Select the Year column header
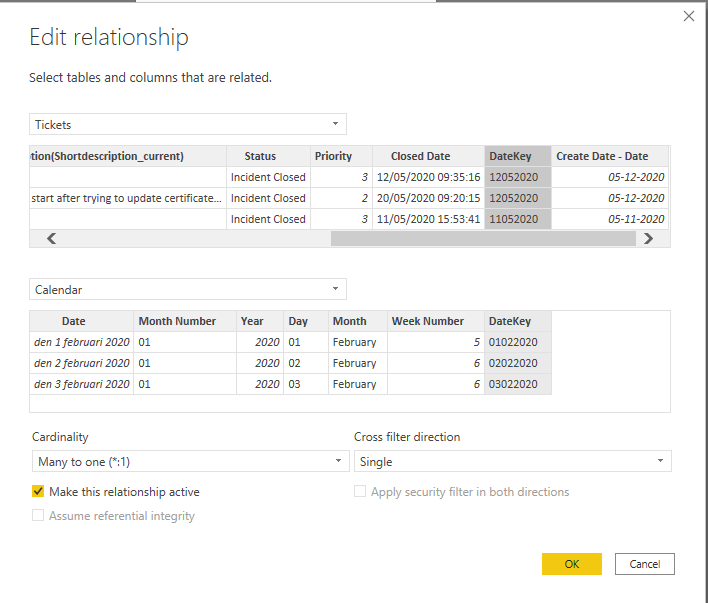 (x=260, y=321)
